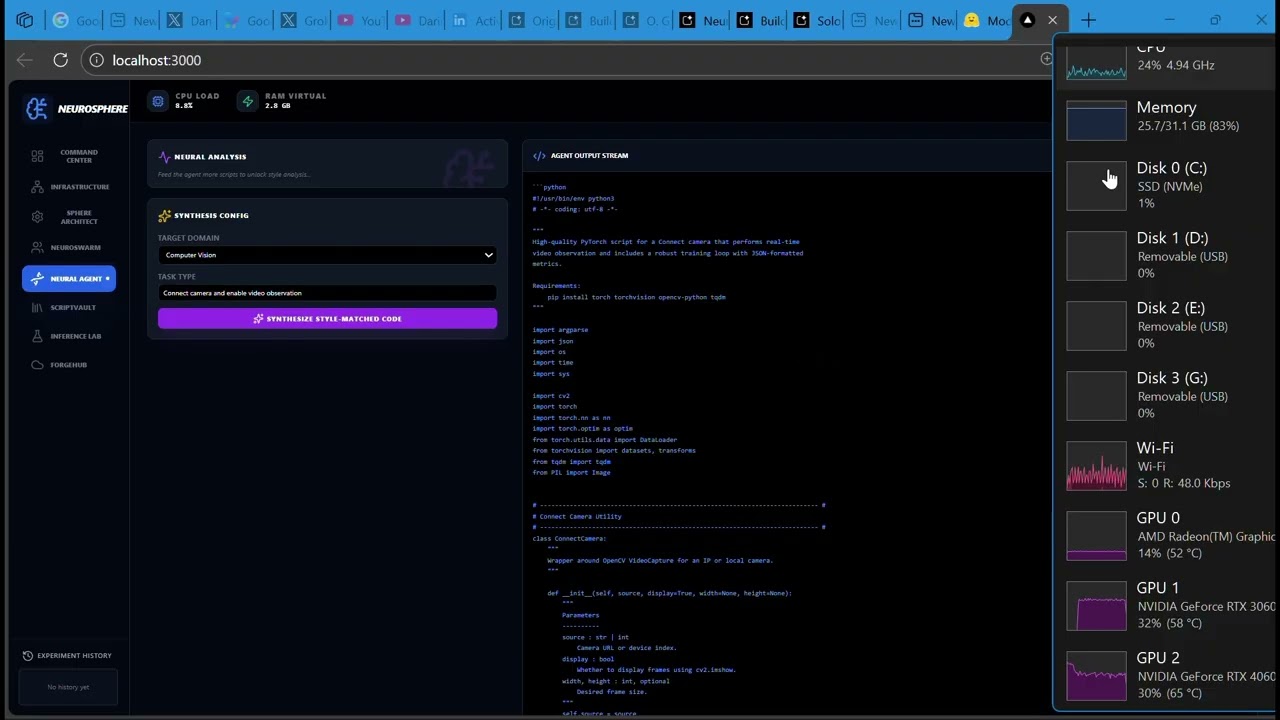Close the active browser tab
This screenshot has width=1280, height=720.
tap(1052, 20)
